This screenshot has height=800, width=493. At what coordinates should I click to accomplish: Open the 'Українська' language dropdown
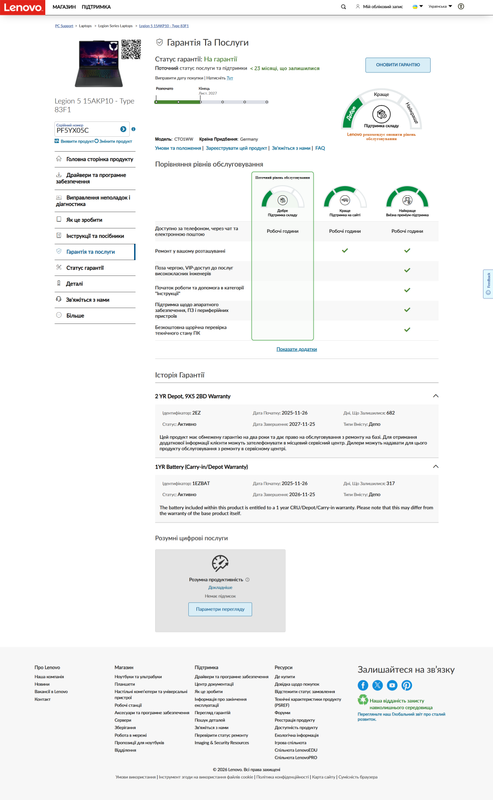click(440, 7)
